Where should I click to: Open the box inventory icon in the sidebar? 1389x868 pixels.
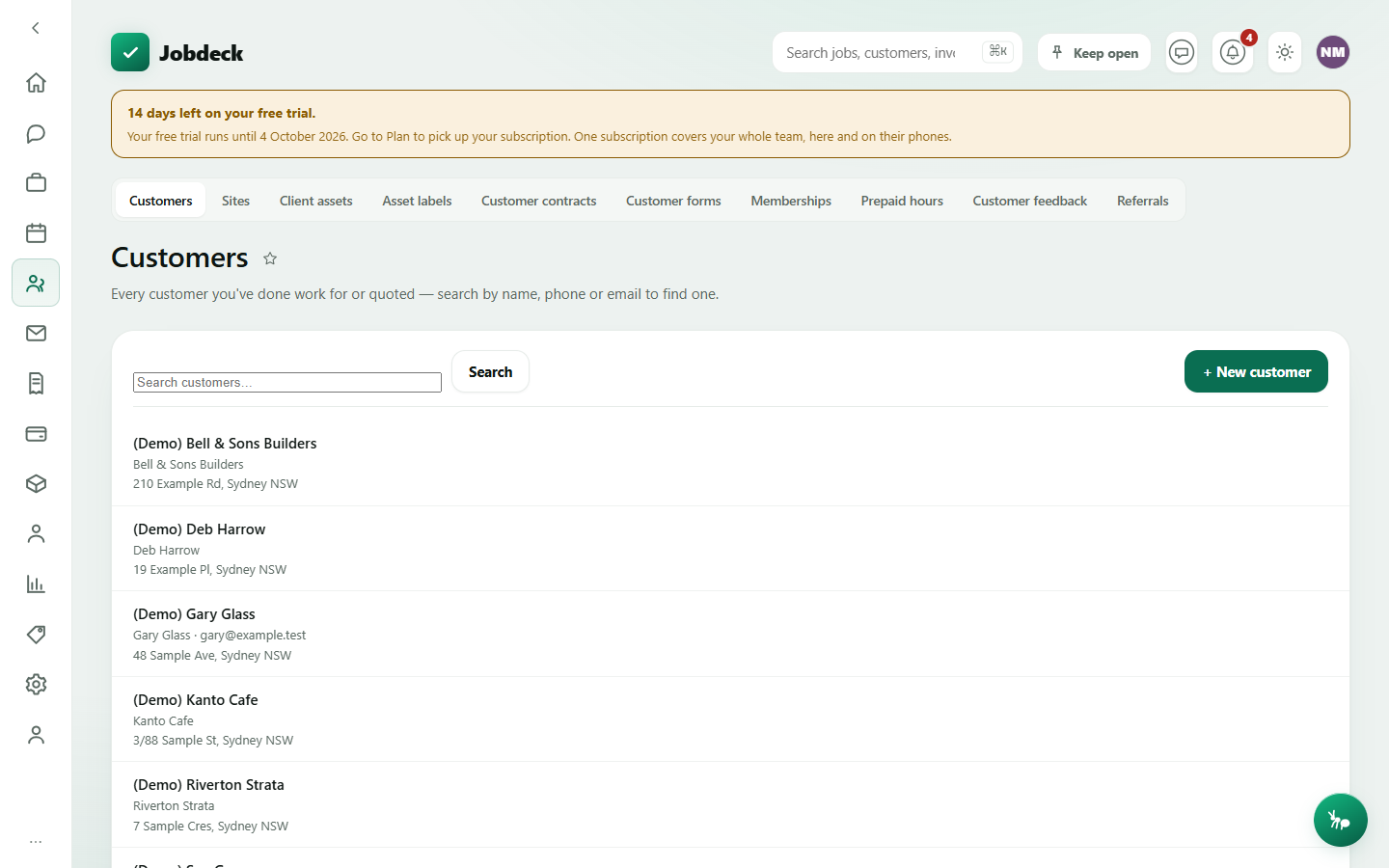[x=36, y=484]
